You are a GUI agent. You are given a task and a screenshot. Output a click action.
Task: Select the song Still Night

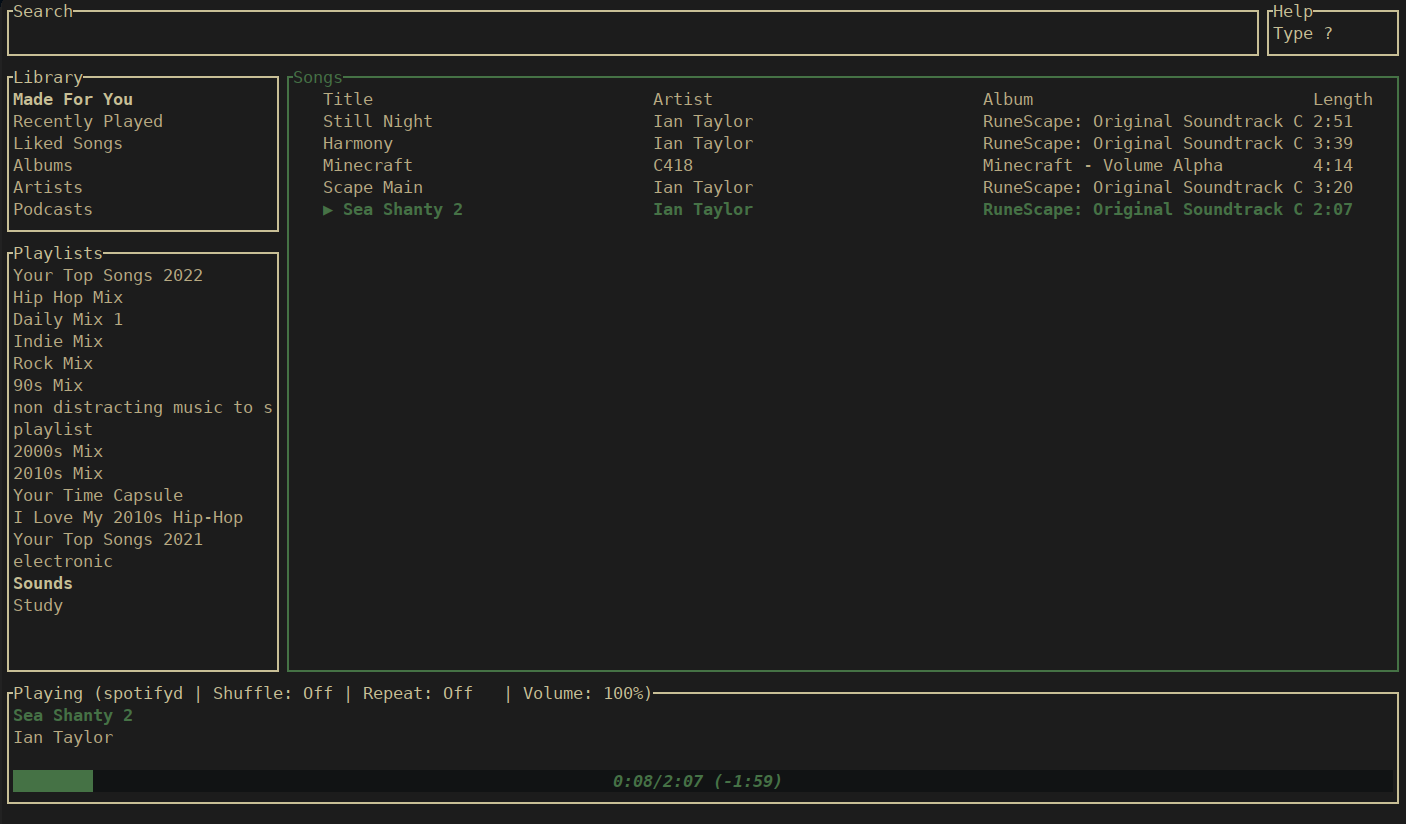(x=378, y=121)
